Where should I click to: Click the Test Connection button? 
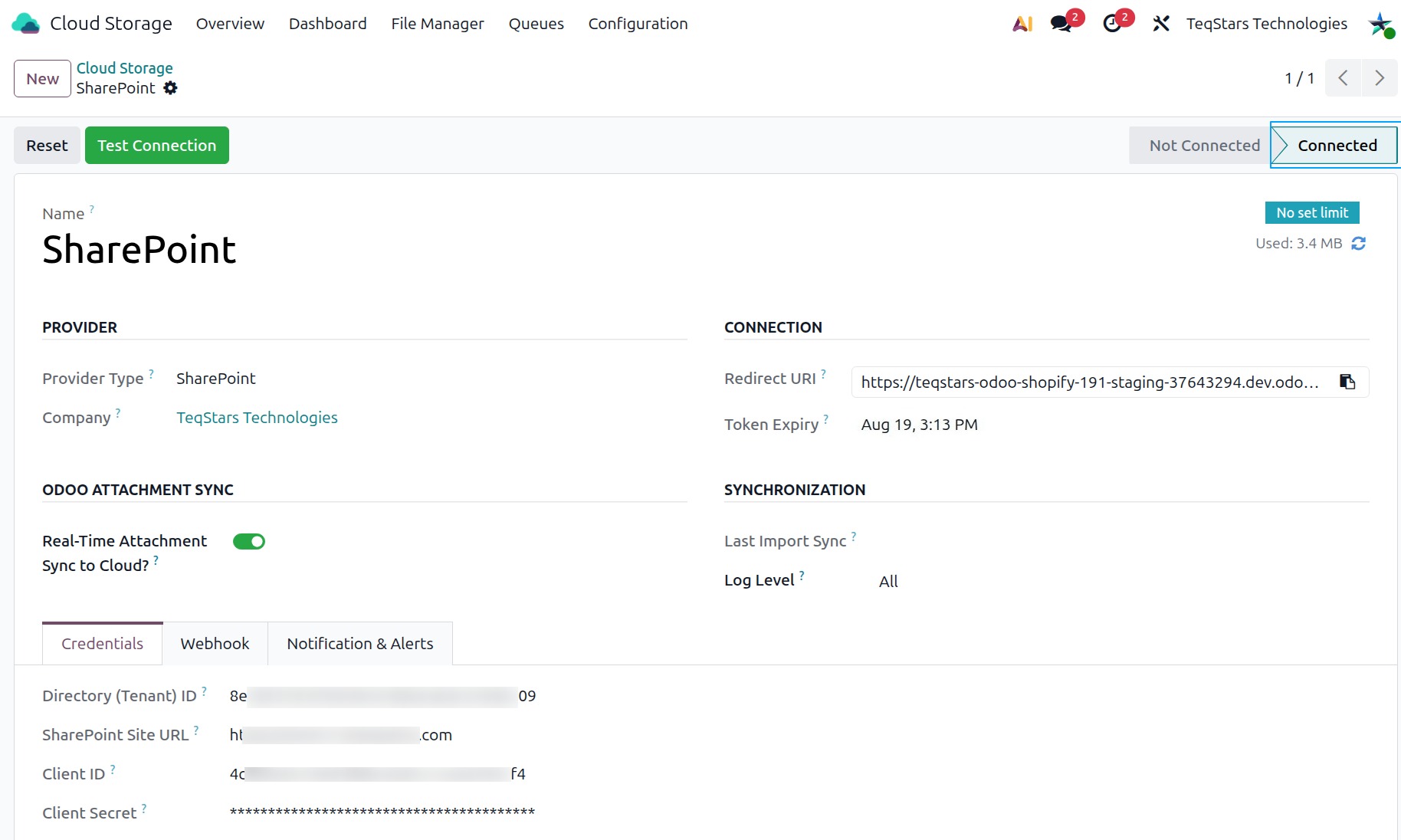[x=157, y=146]
